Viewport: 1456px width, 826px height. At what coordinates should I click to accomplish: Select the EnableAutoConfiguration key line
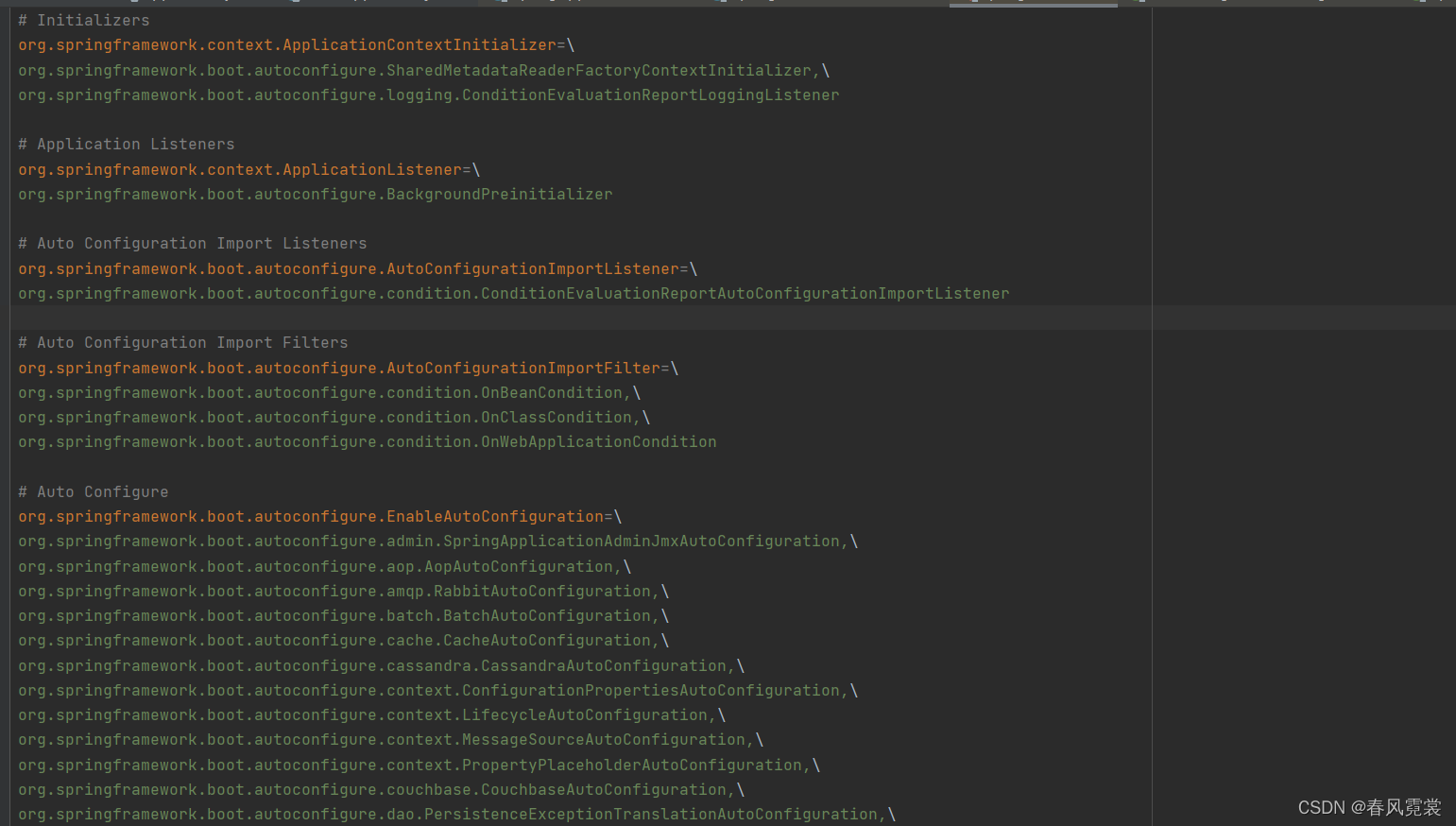click(x=320, y=516)
